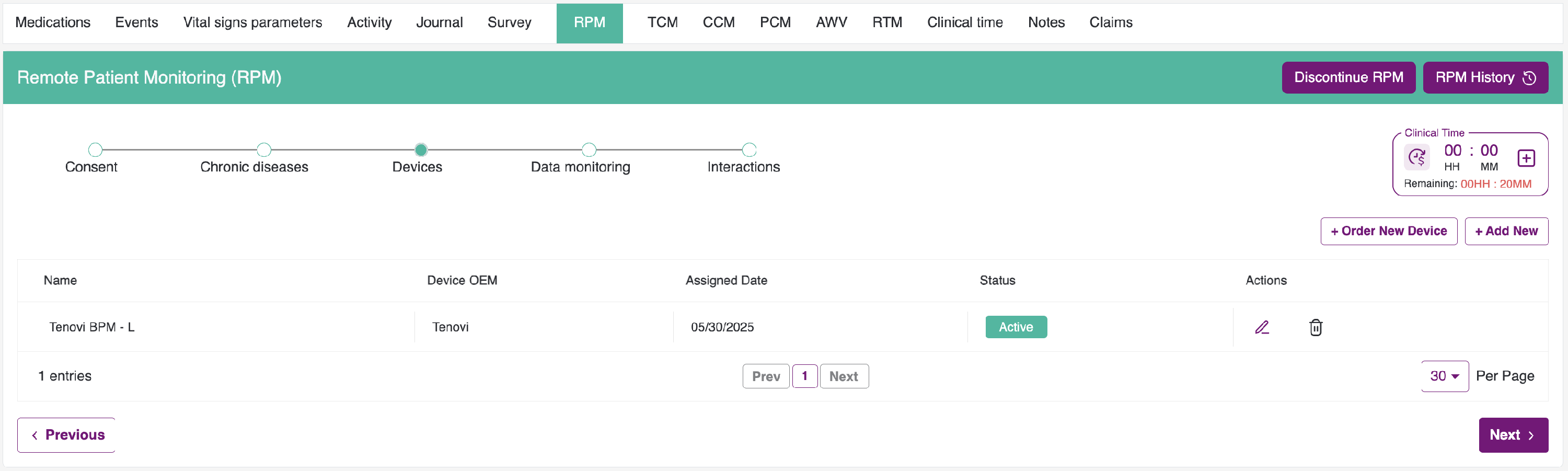The height and width of the screenshot is (471, 1568).
Task: Click the Status column header
Action: click(997, 281)
